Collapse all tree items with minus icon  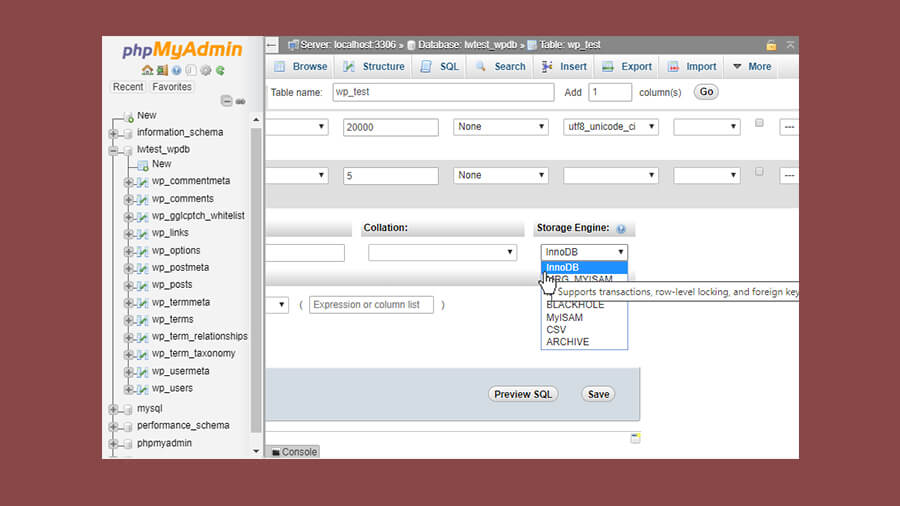click(x=227, y=101)
